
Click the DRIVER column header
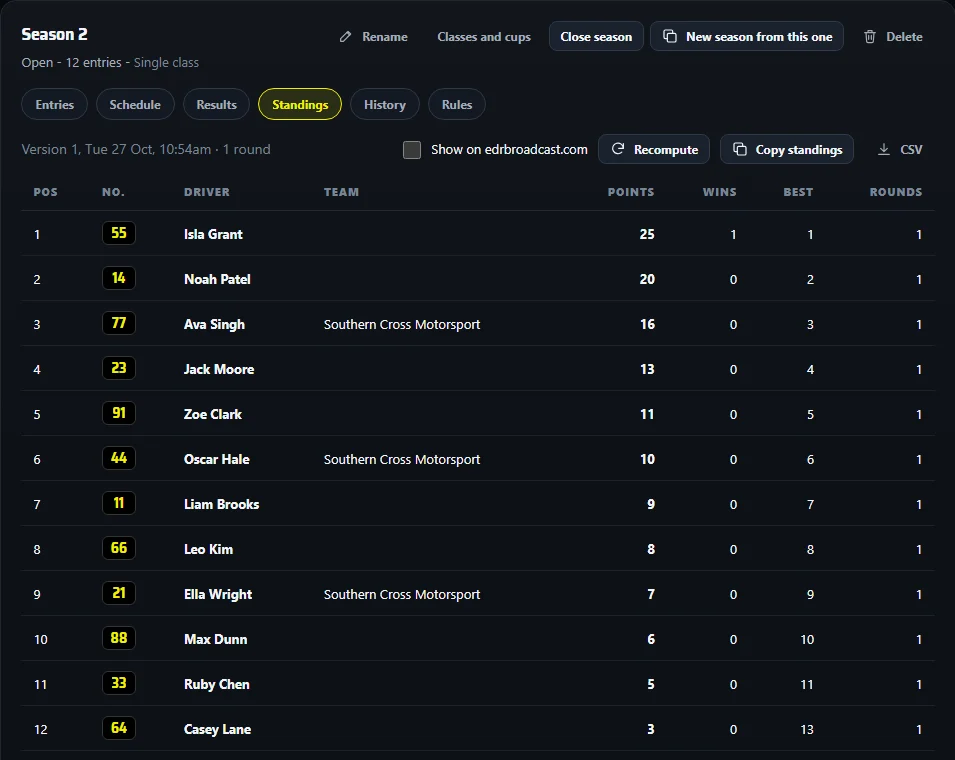pos(207,192)
